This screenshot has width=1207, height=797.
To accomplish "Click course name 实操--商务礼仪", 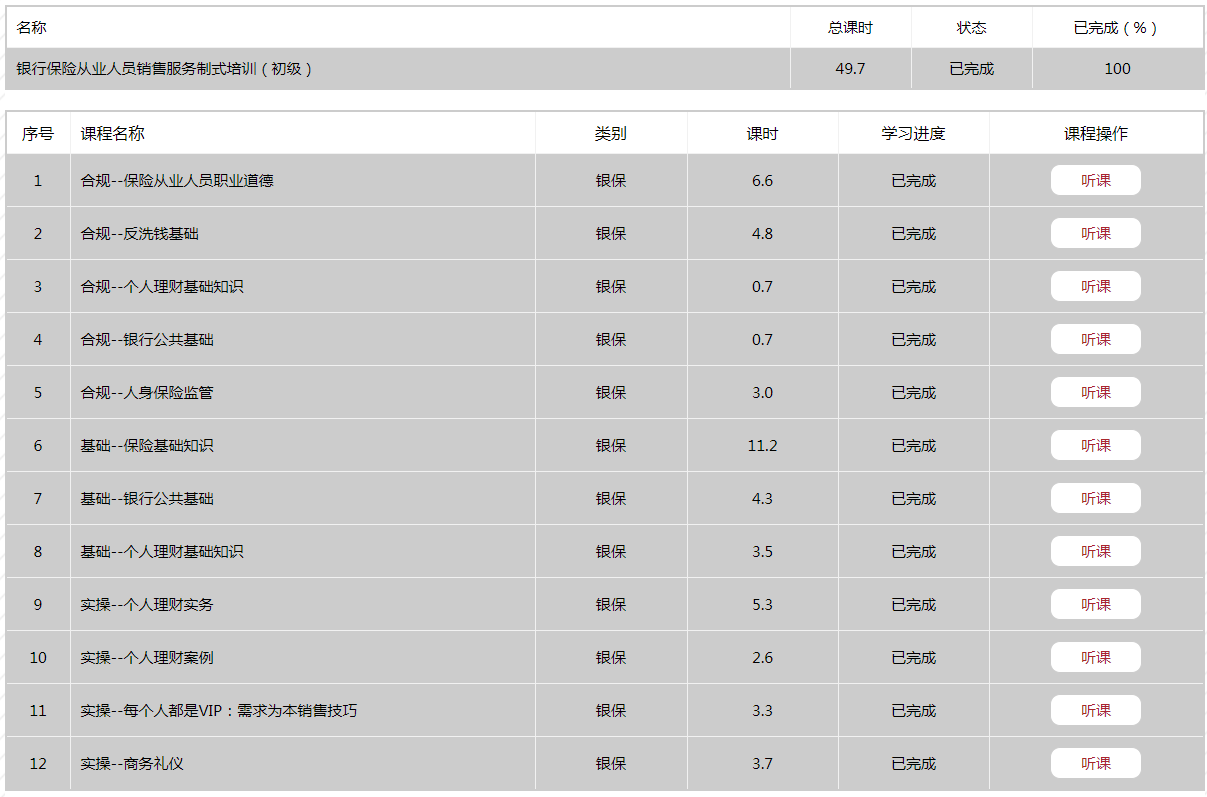I will pos(132,764).
